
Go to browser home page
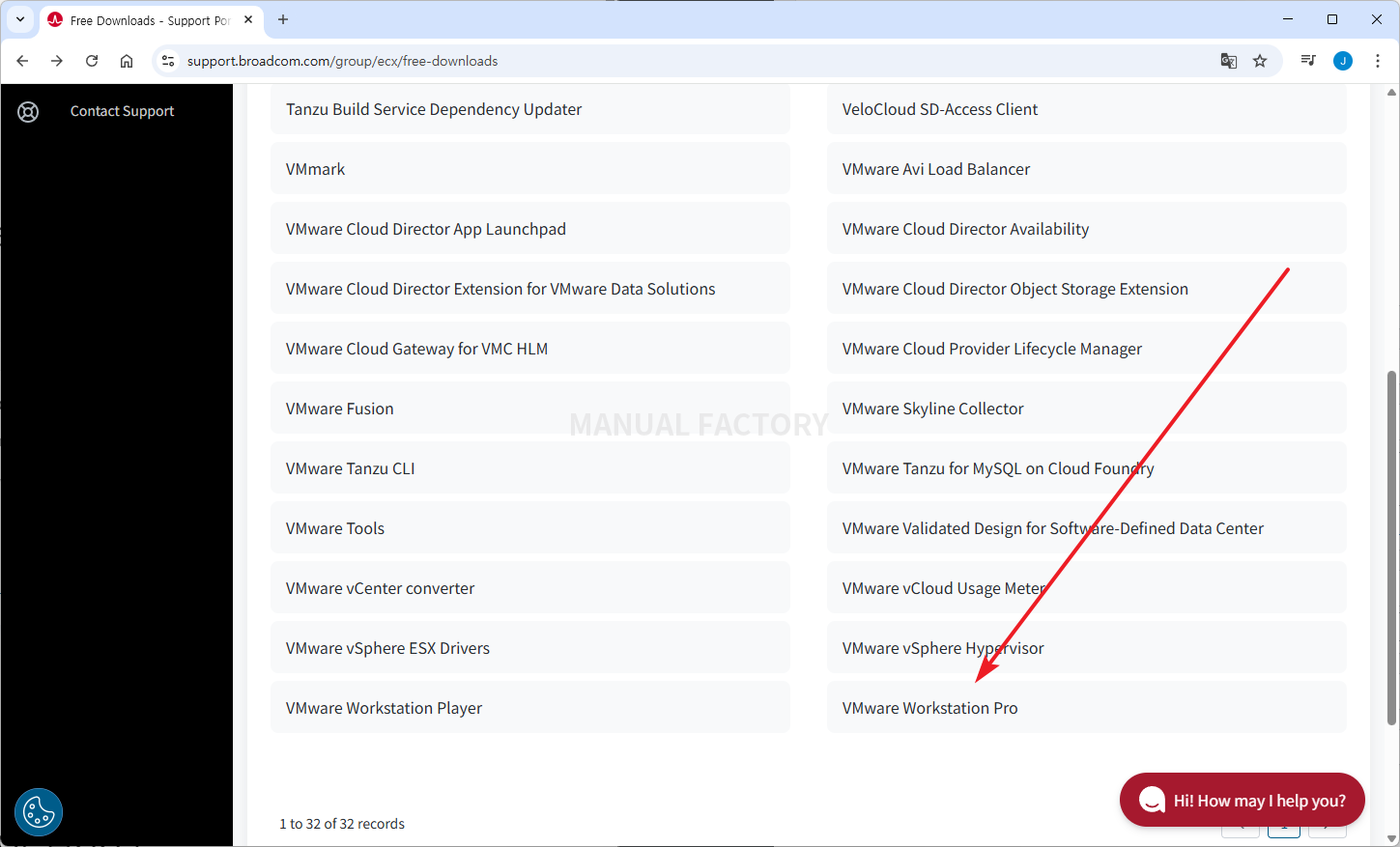[x=126, y=60]
